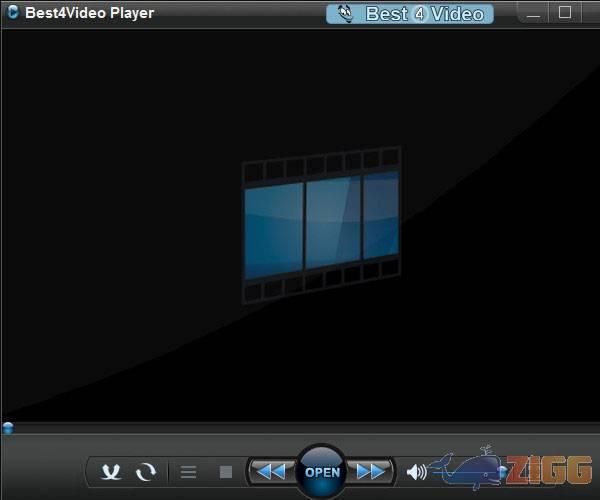The width and height of the screenshot is (600, 500).
Task: Toggle shuffle with the crossed arrows icon
Action: point(111,472)
